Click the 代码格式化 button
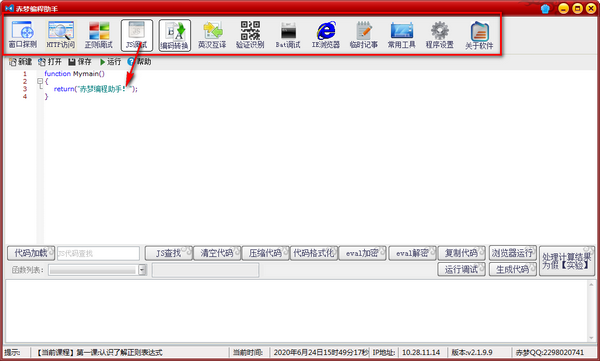This screenshot has width=600, height=361. [x=314, y=253]
